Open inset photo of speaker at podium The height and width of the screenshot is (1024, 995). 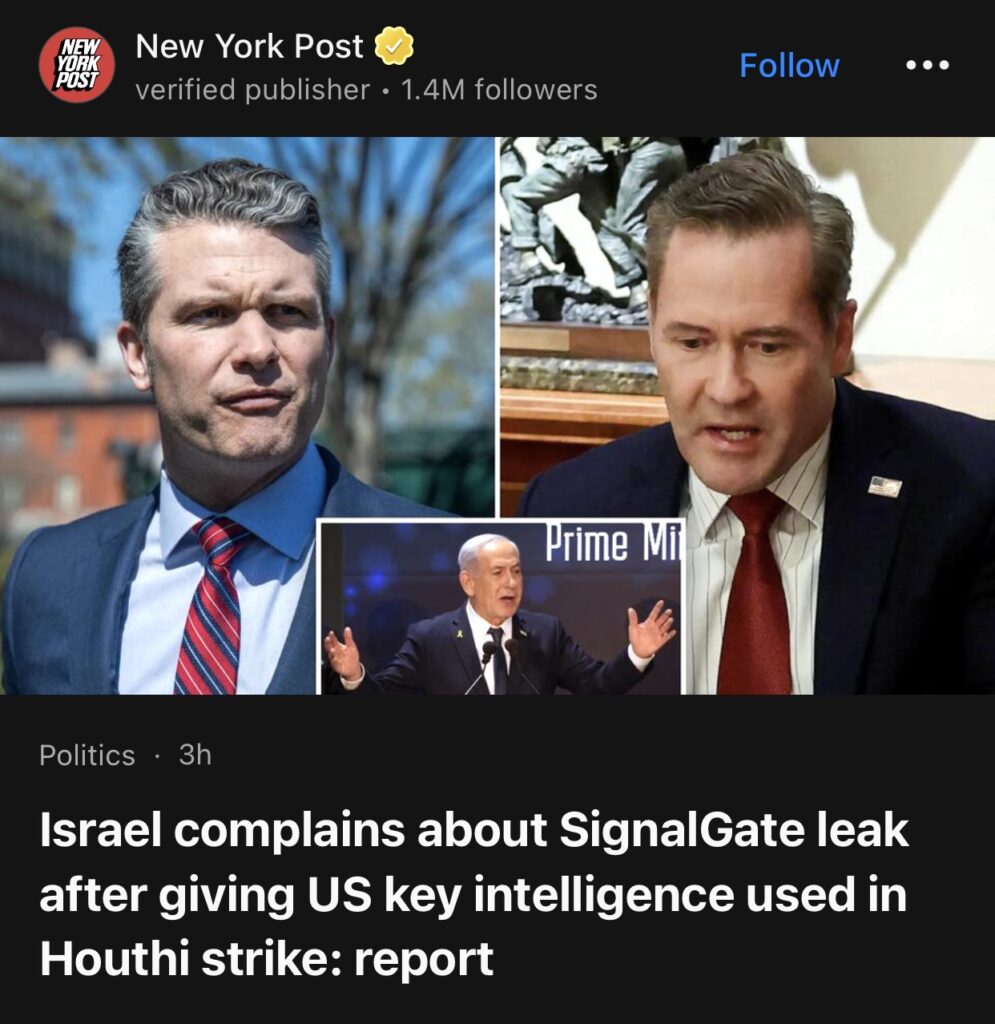[500, 607]
